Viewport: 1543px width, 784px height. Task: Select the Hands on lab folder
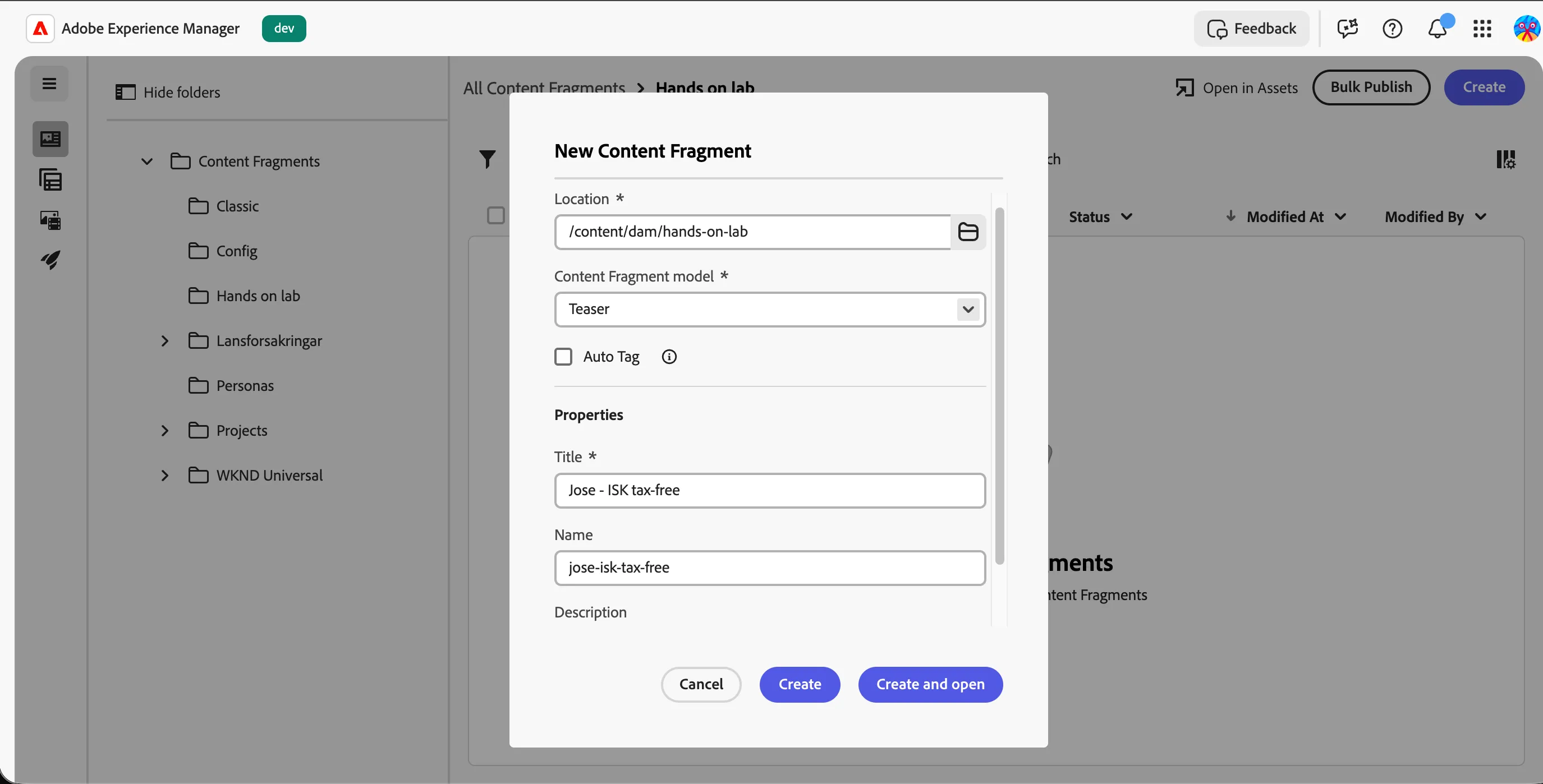pos(244,296)
